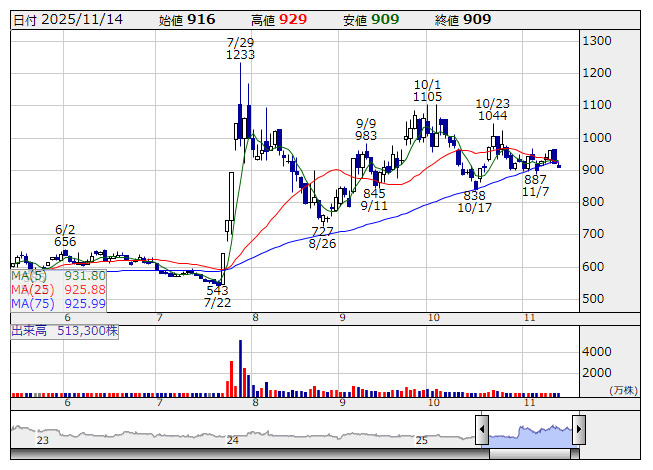Click the tallest volume bar in late July
Image resolution: width=653 pixels, height=470 pixels.
(x=240, y=367)
